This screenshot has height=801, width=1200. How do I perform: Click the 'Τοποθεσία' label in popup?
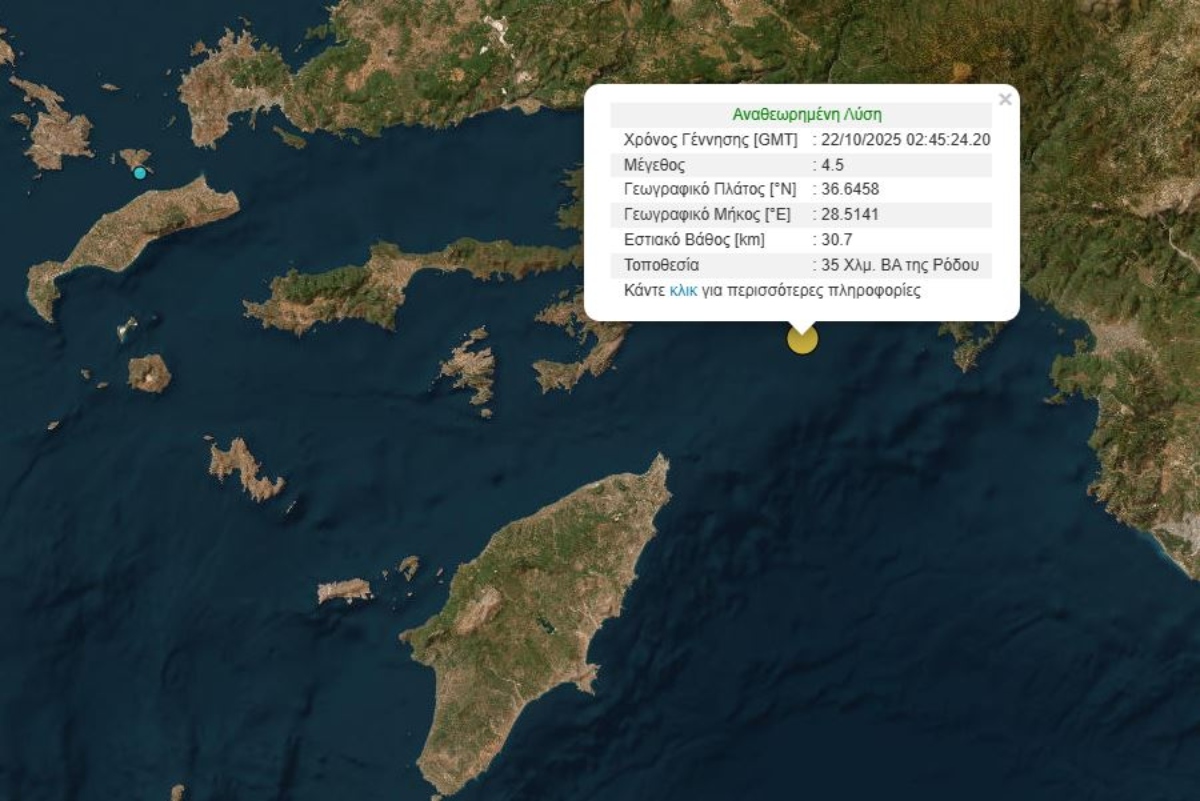click(661, 266)
